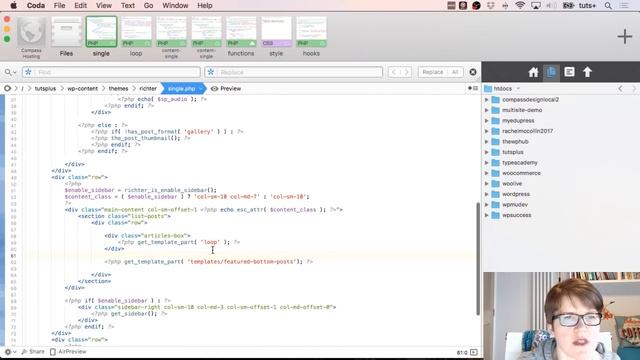This screenshot has height=360, width=640.
Task: Click the split view icon beside 61:0
Action: (473, 352)
